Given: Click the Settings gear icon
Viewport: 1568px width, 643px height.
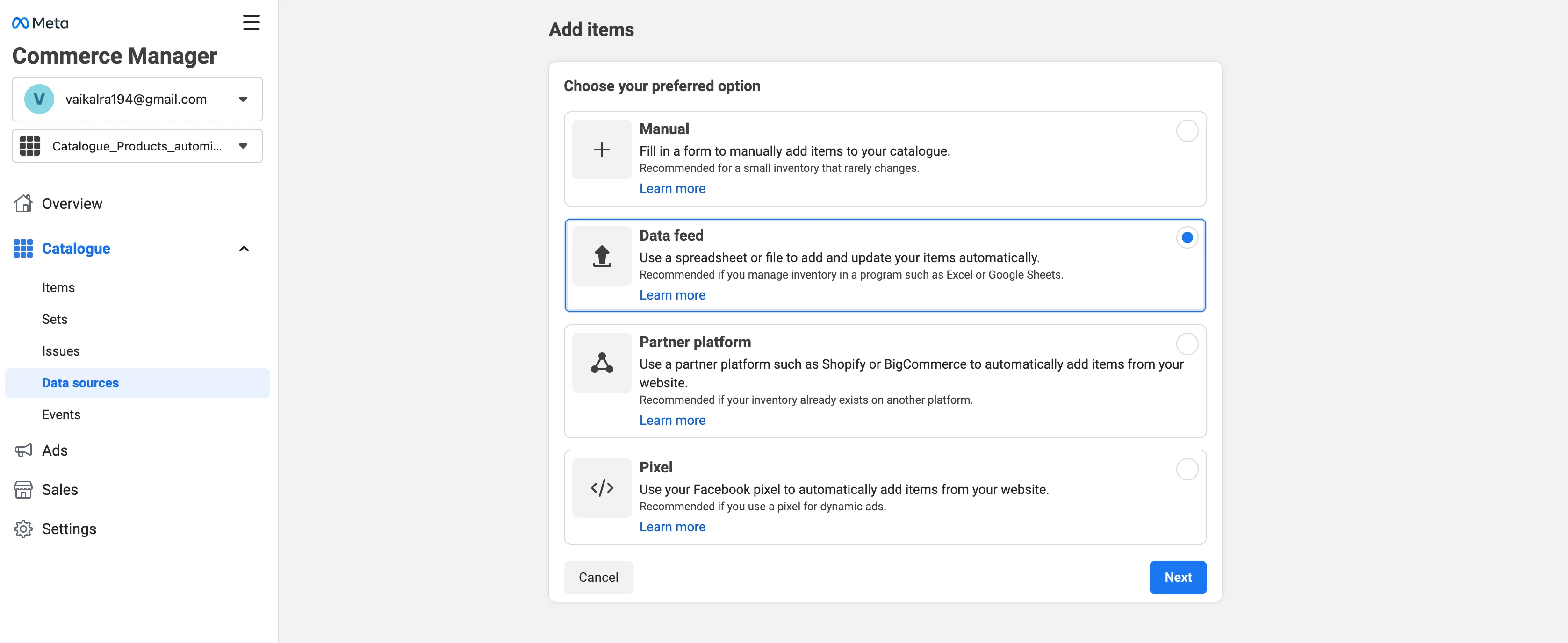Looking at the screenshot, I should [23, 529].
